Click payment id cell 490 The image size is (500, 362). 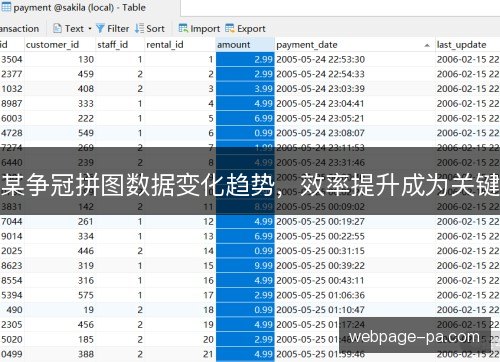tap(12, 310)
